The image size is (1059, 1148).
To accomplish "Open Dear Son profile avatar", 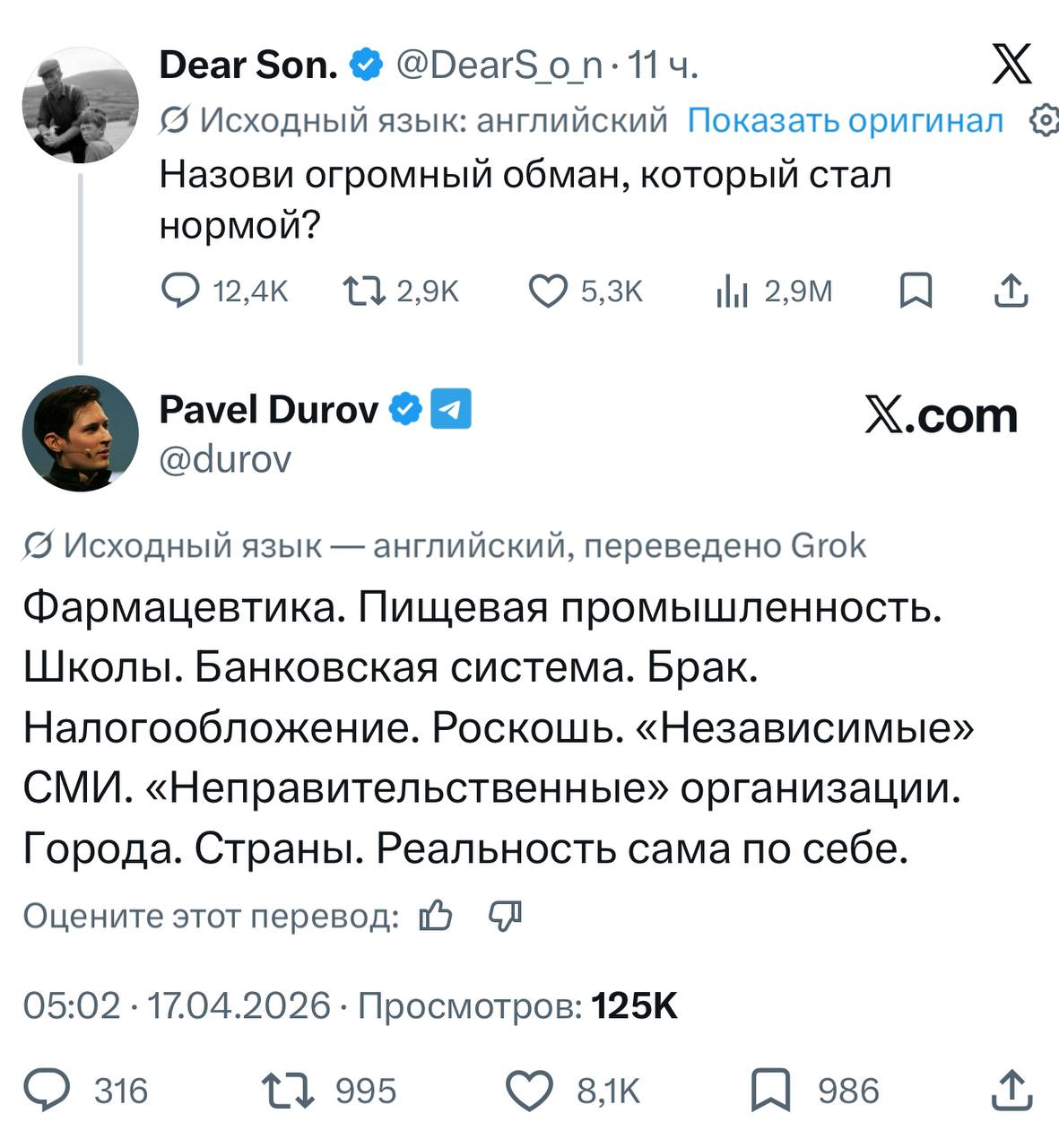I will [80, 105].
